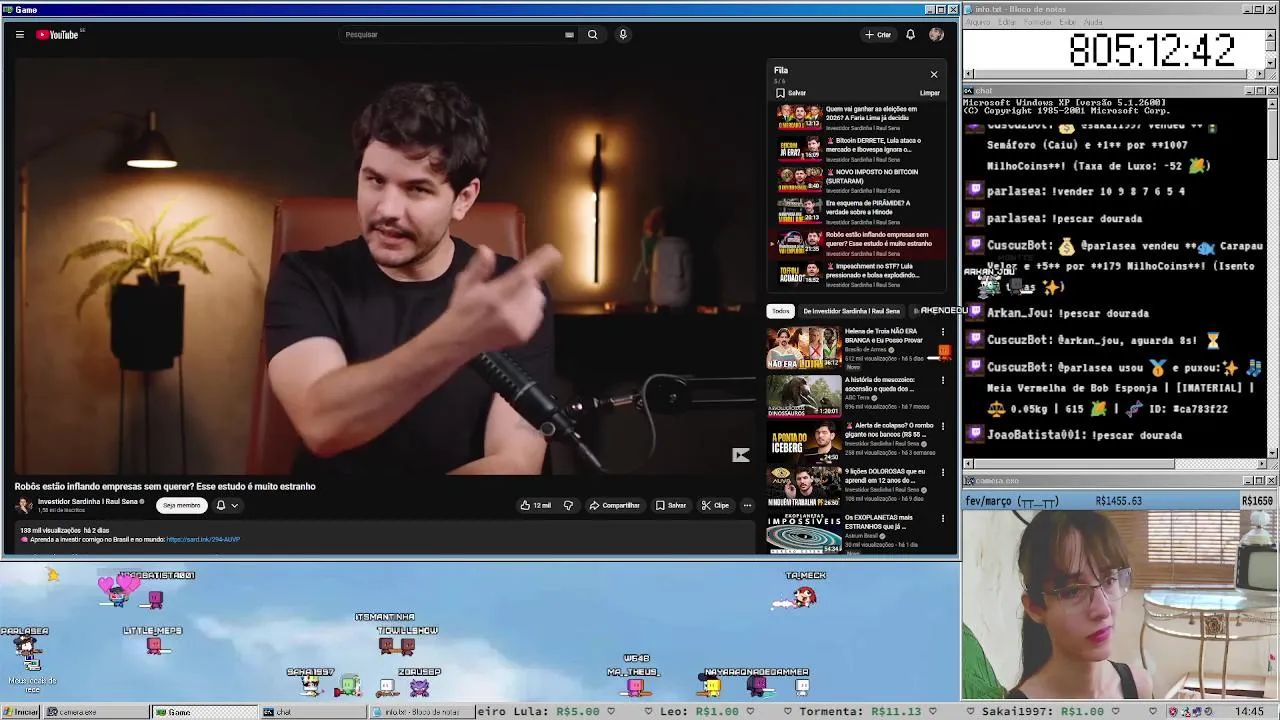Open more options for 9 lições DOLOROSAS video
This screenshot has width=1280, height=720.
point(942,472)
